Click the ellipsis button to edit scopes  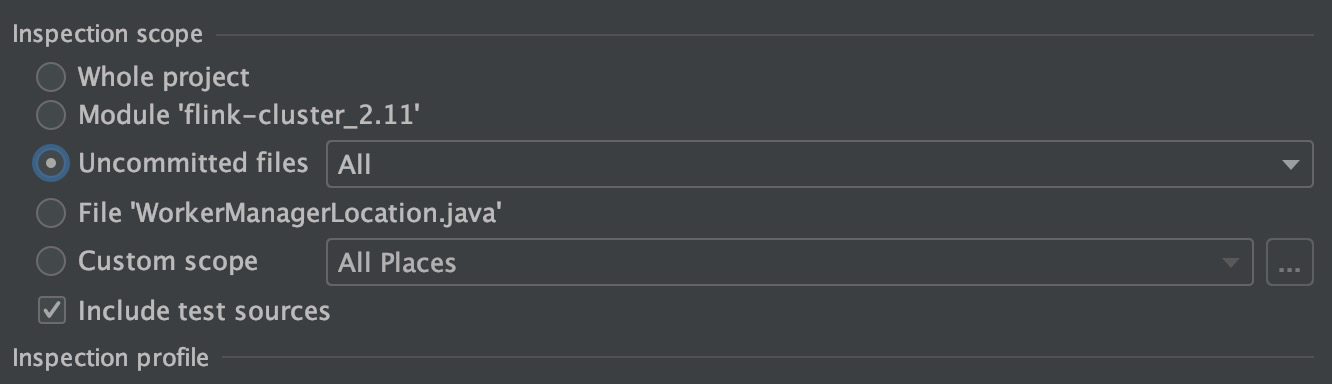(1289, 263)
